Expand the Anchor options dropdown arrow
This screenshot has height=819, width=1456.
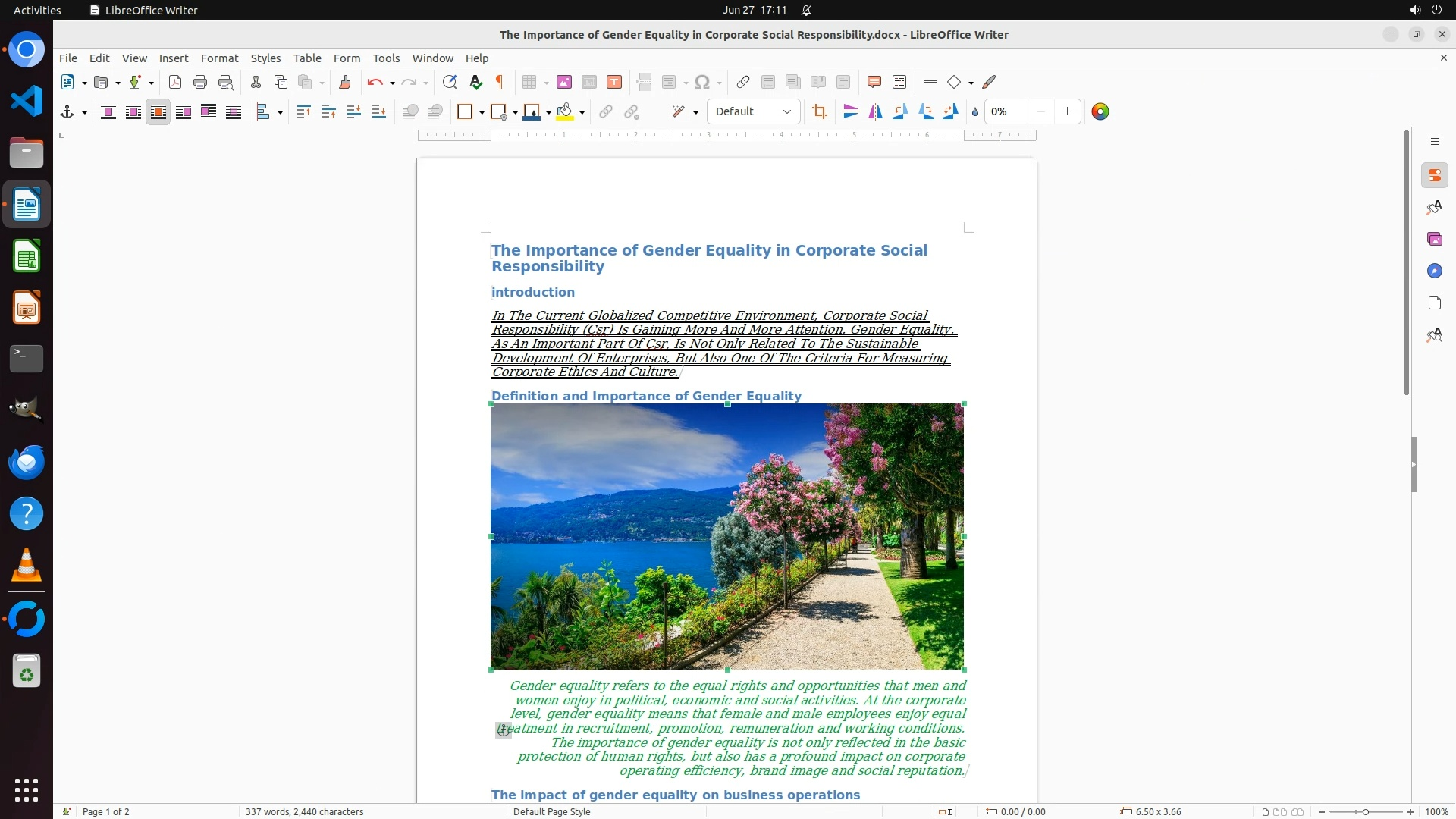pyautogui.click(x=84, y=113)
